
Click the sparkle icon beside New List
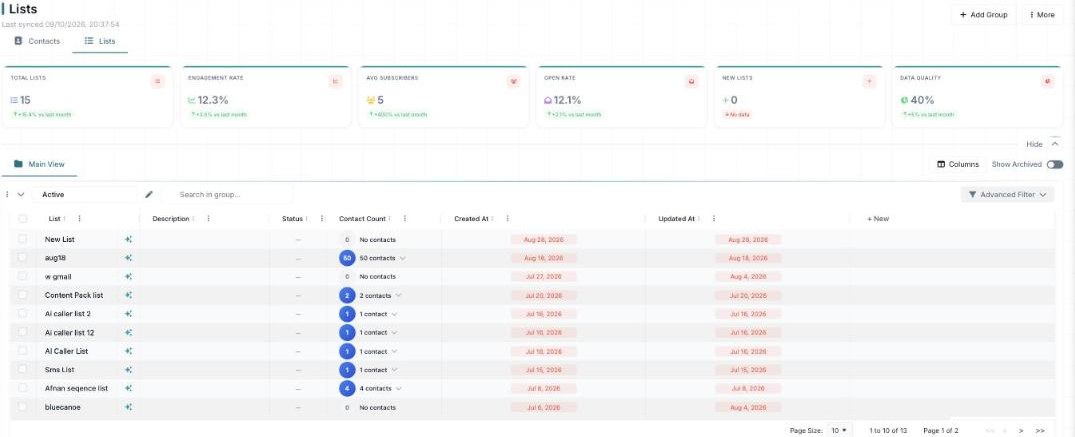[x=128, y=239]
